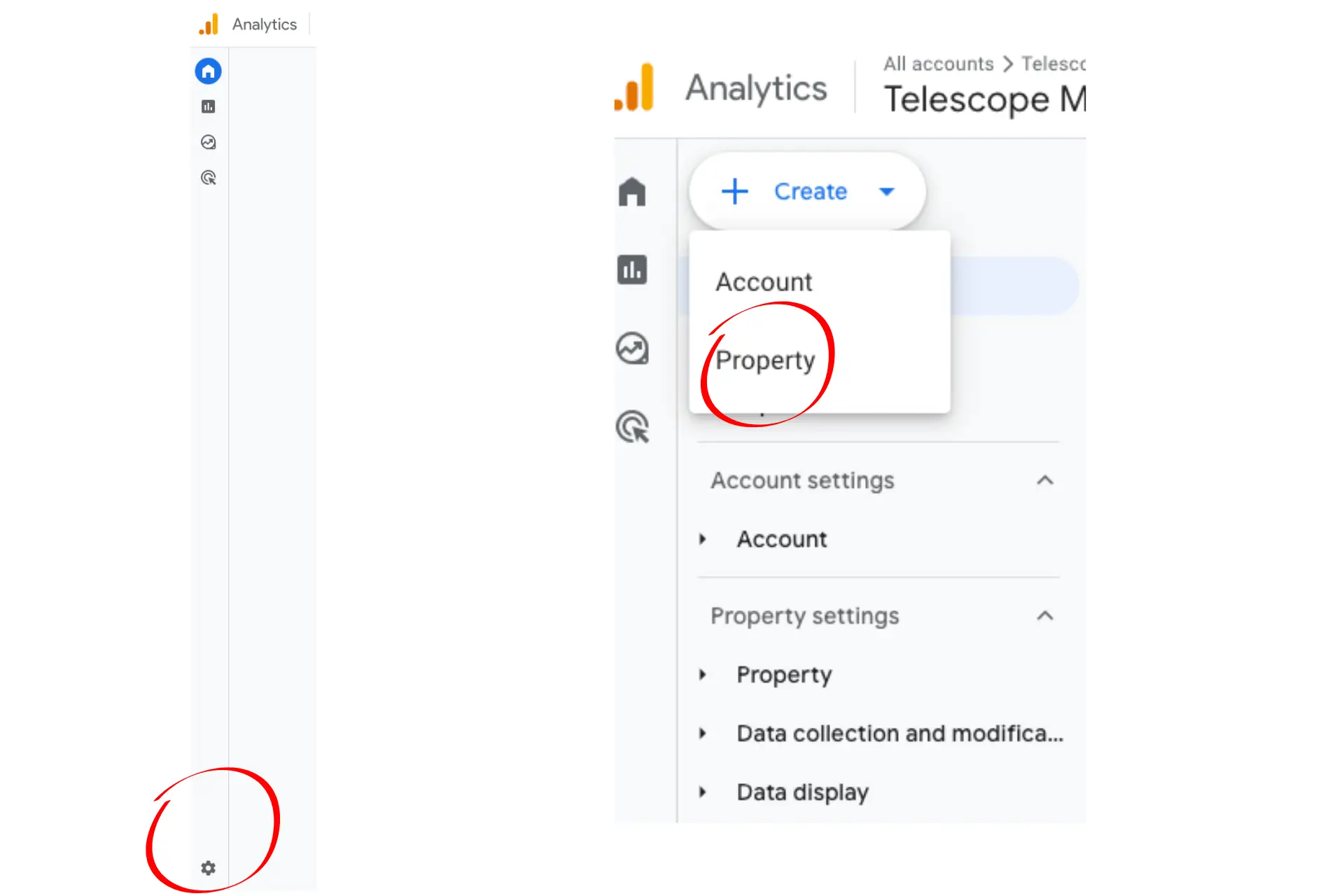
Task: Open Reports icon in small left sidebar
Action: (208, 106)
